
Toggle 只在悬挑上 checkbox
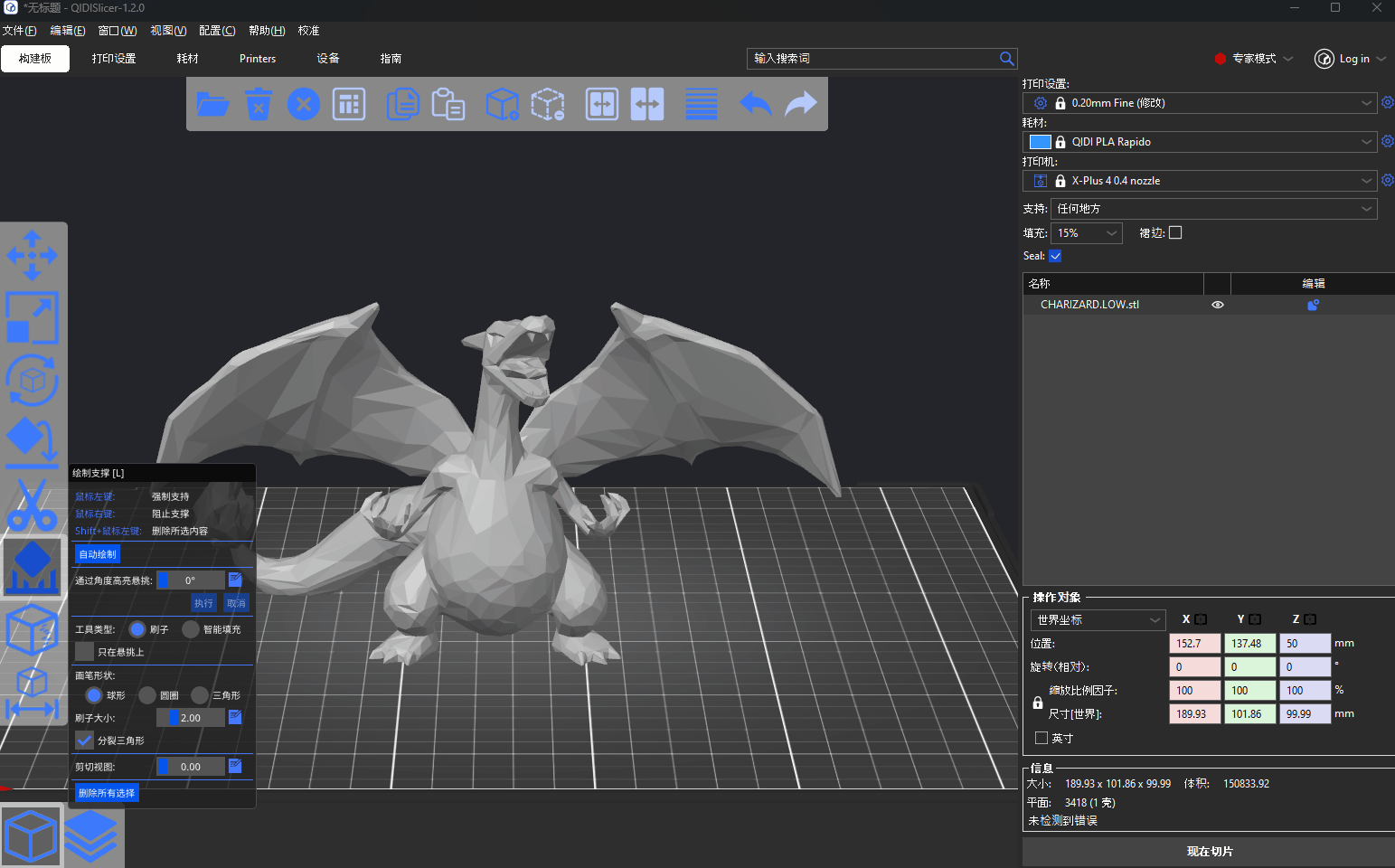85,651
